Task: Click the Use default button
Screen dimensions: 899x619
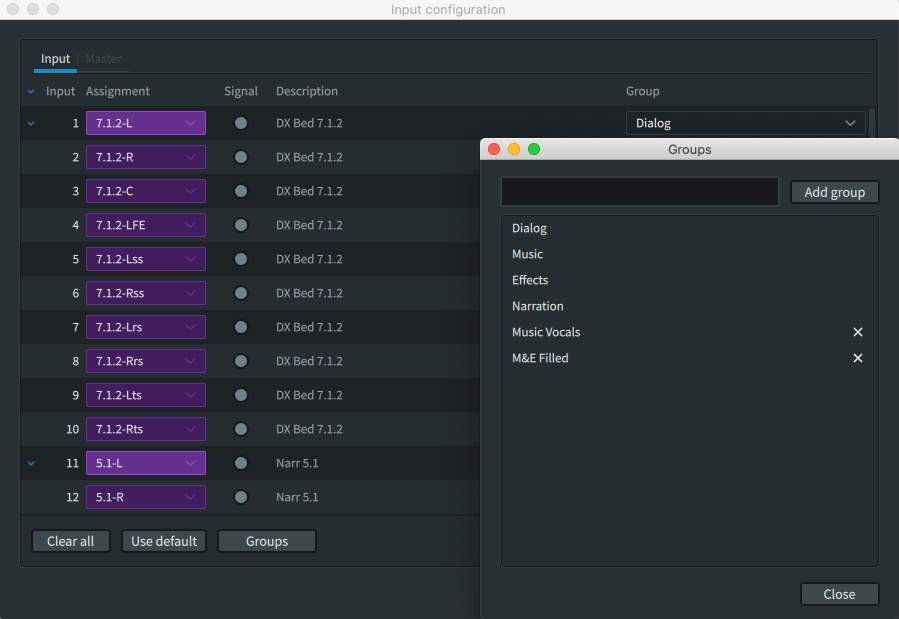Action: [165, 541]
